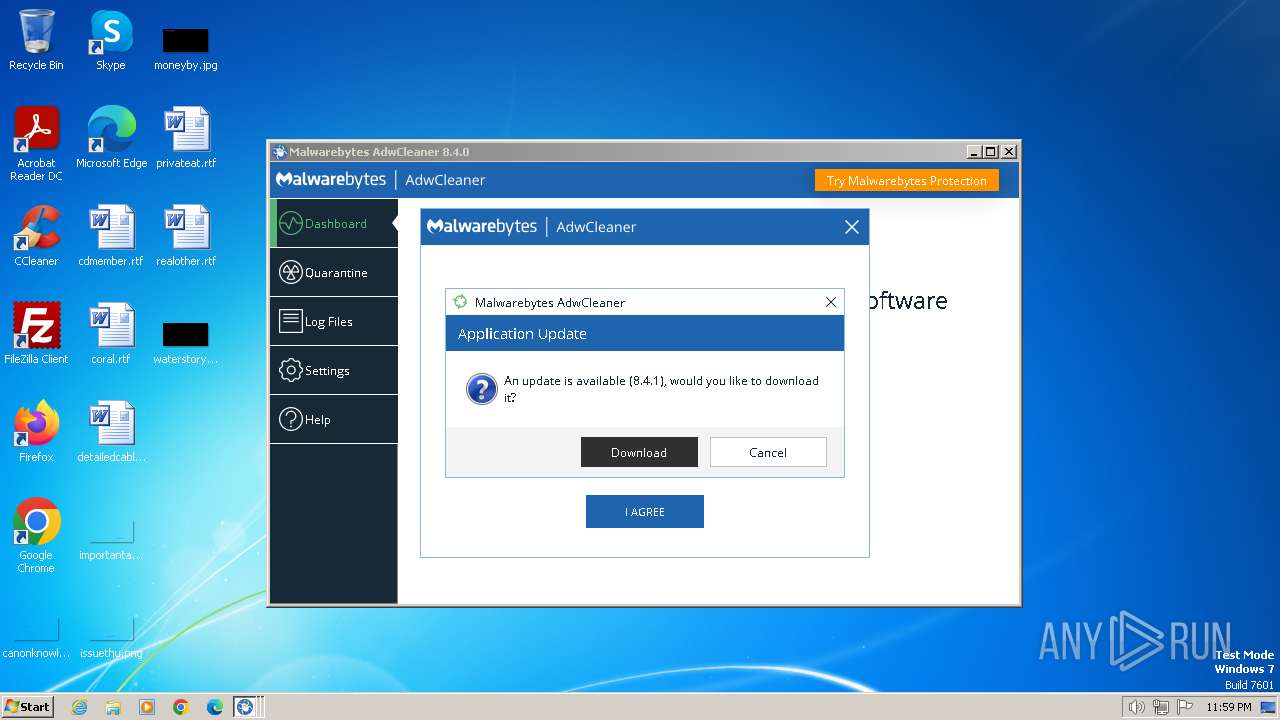Minimize the AdwCleaner 8.4.0 window
Image resolution: width=1280 pixels, height=720 pixels.
tap(974, 152)
